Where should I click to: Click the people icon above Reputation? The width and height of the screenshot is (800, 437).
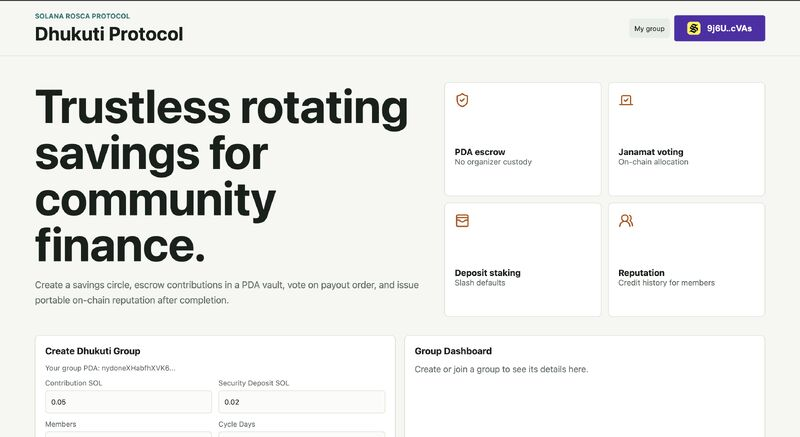(626, 221)
